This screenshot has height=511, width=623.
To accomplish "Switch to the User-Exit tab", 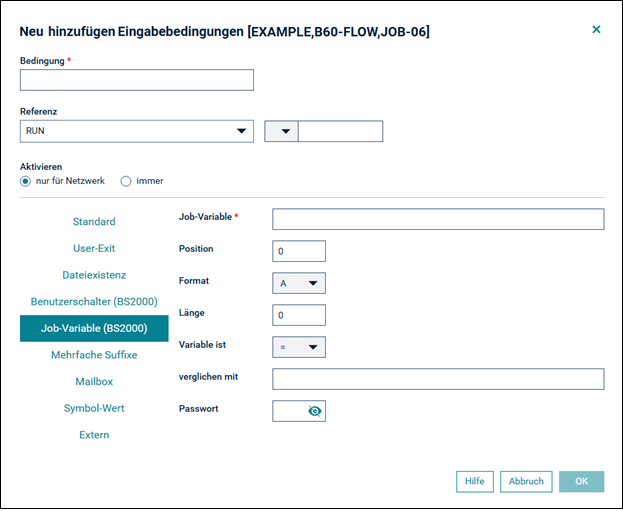I will 94,248.
